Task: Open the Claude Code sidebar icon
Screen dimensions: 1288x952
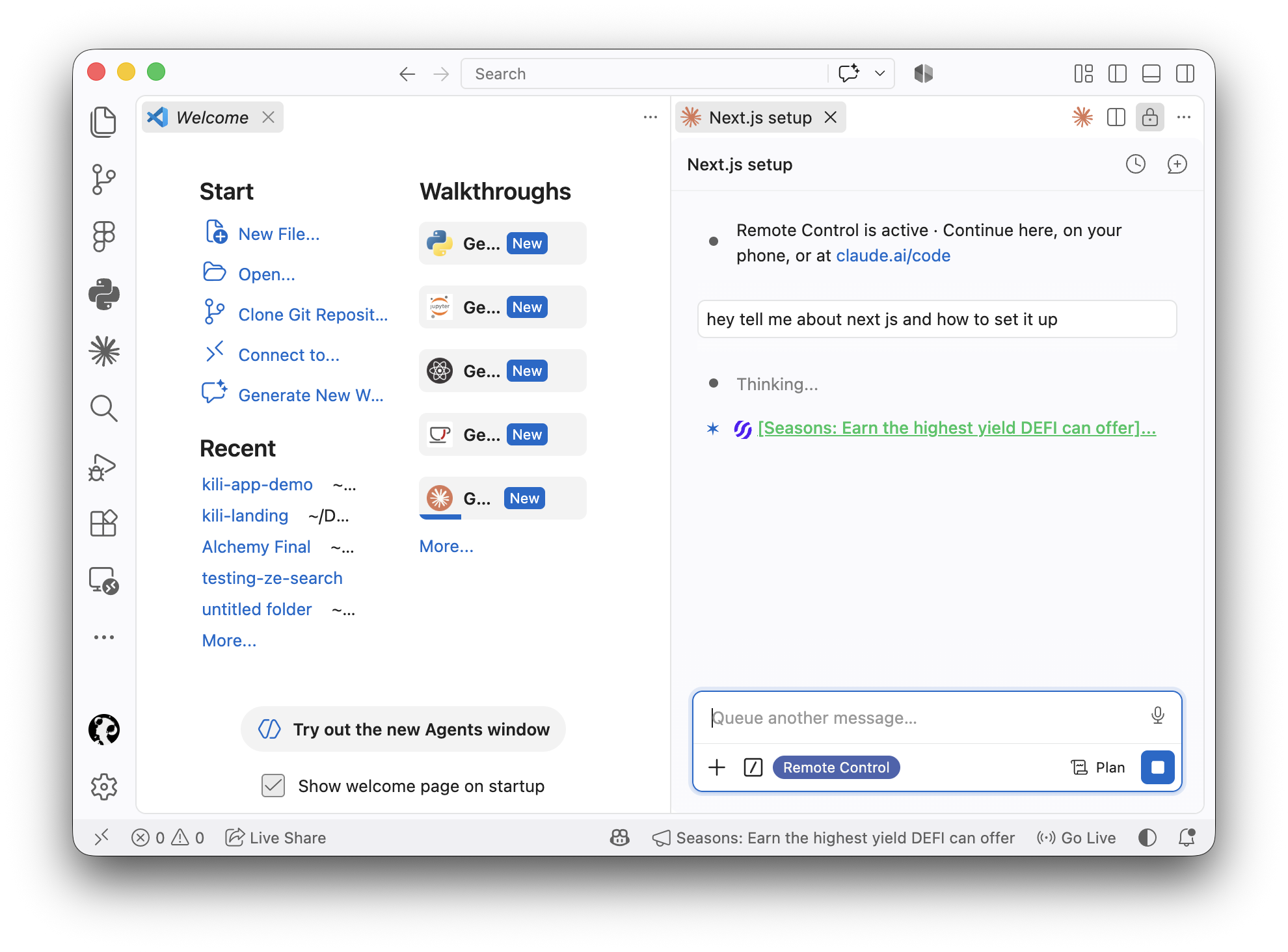Action: (103, 351)
